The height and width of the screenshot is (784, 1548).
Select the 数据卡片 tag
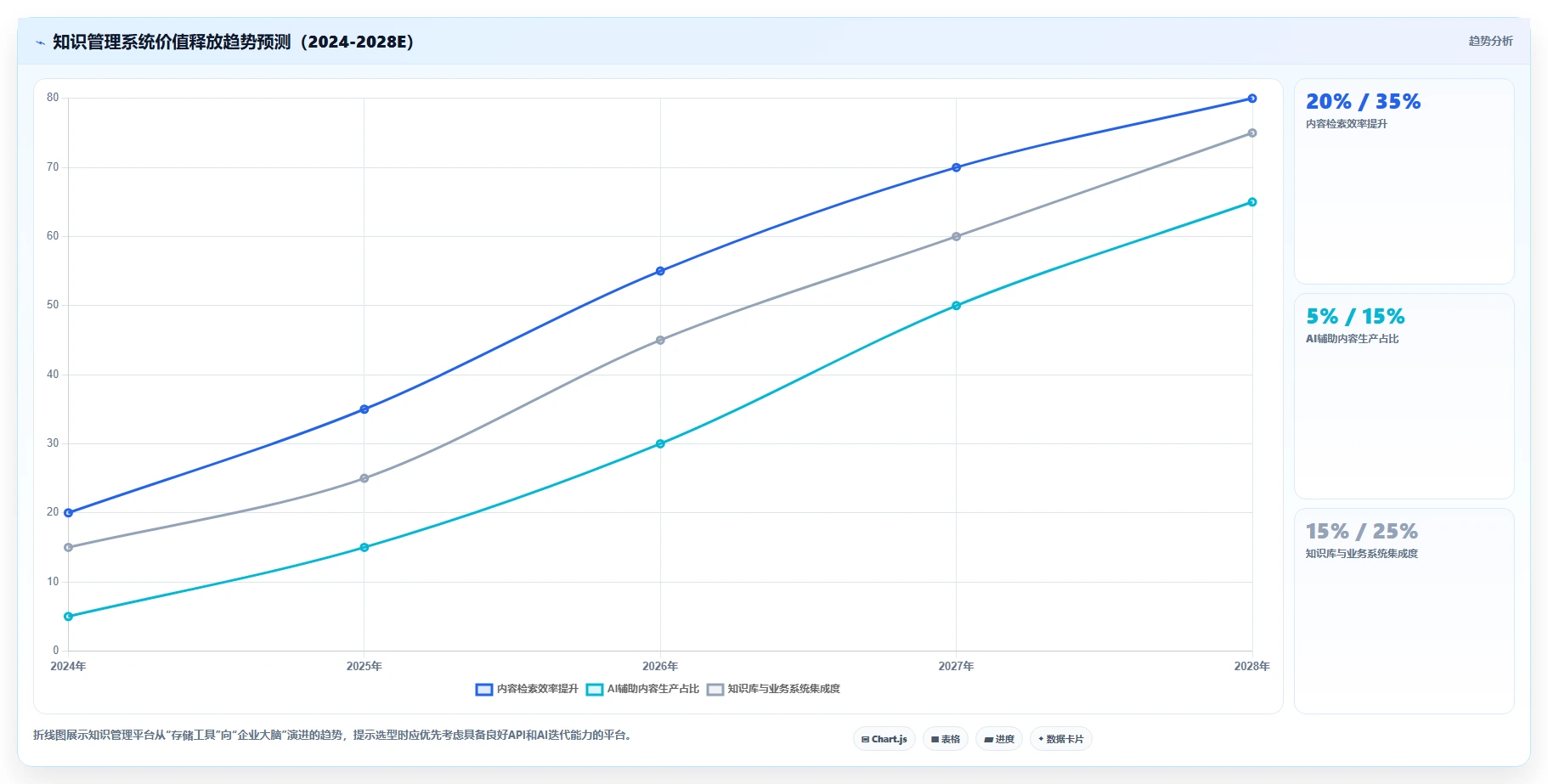tap(1061, 739)
